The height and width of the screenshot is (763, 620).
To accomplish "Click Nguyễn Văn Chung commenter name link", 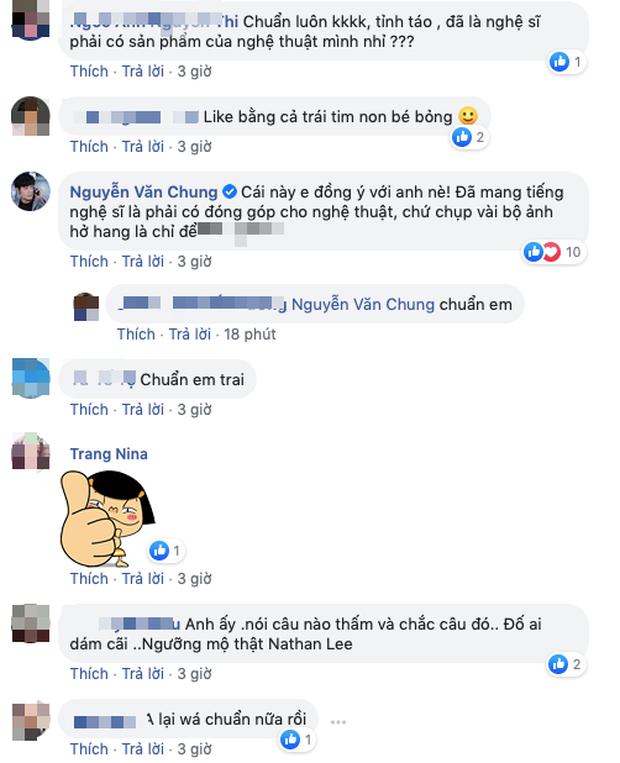I will 144,192.
